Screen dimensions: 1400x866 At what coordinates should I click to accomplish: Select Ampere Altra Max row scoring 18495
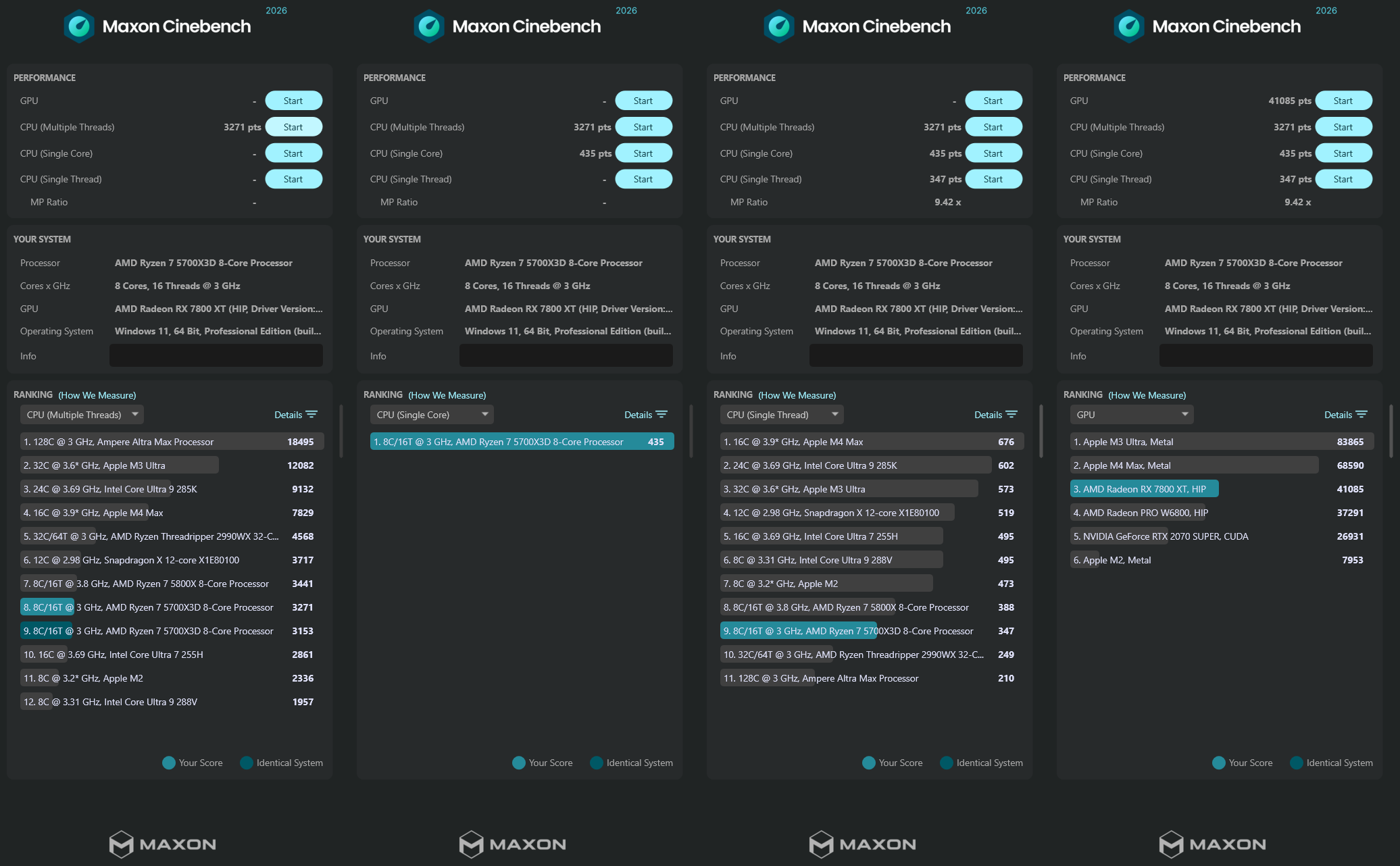[172, 442]
